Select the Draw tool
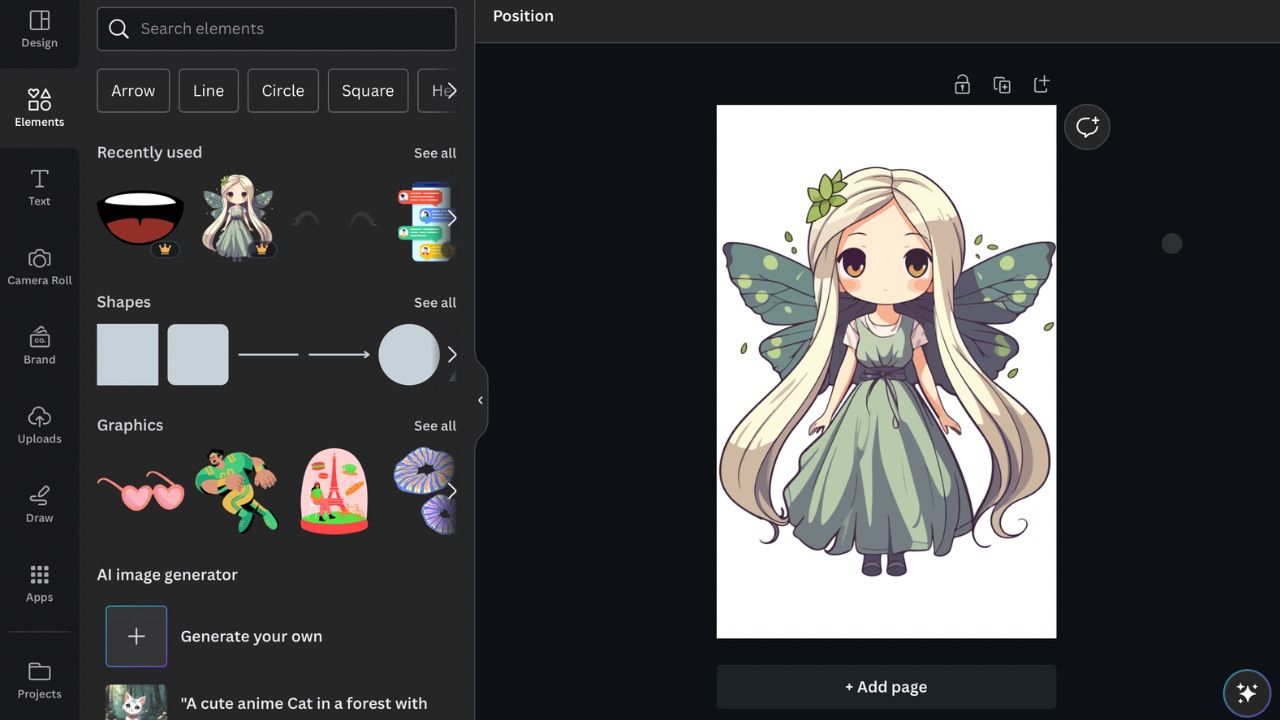 (x=39, y=504)
